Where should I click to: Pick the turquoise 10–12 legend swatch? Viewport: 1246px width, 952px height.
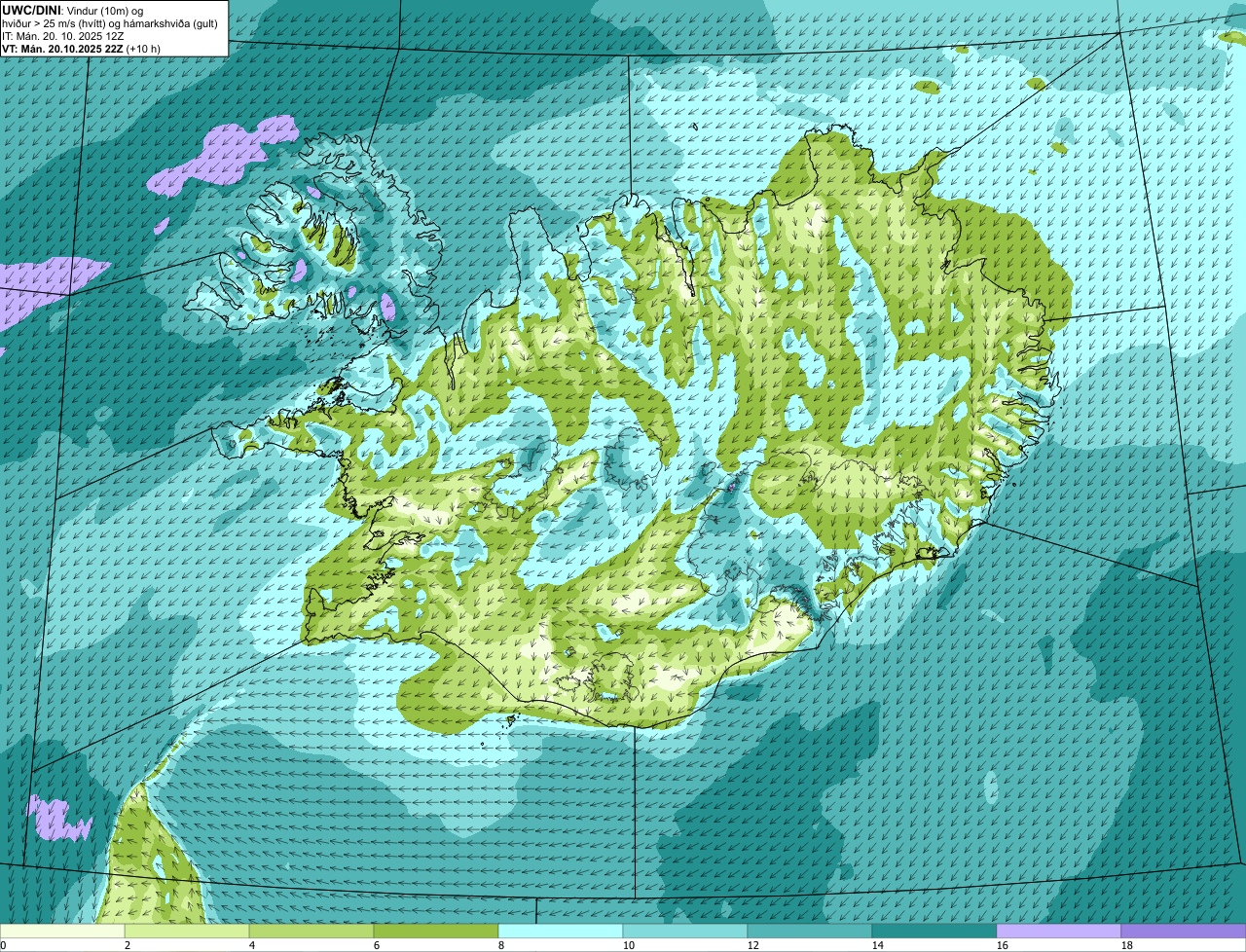(685, 931)
